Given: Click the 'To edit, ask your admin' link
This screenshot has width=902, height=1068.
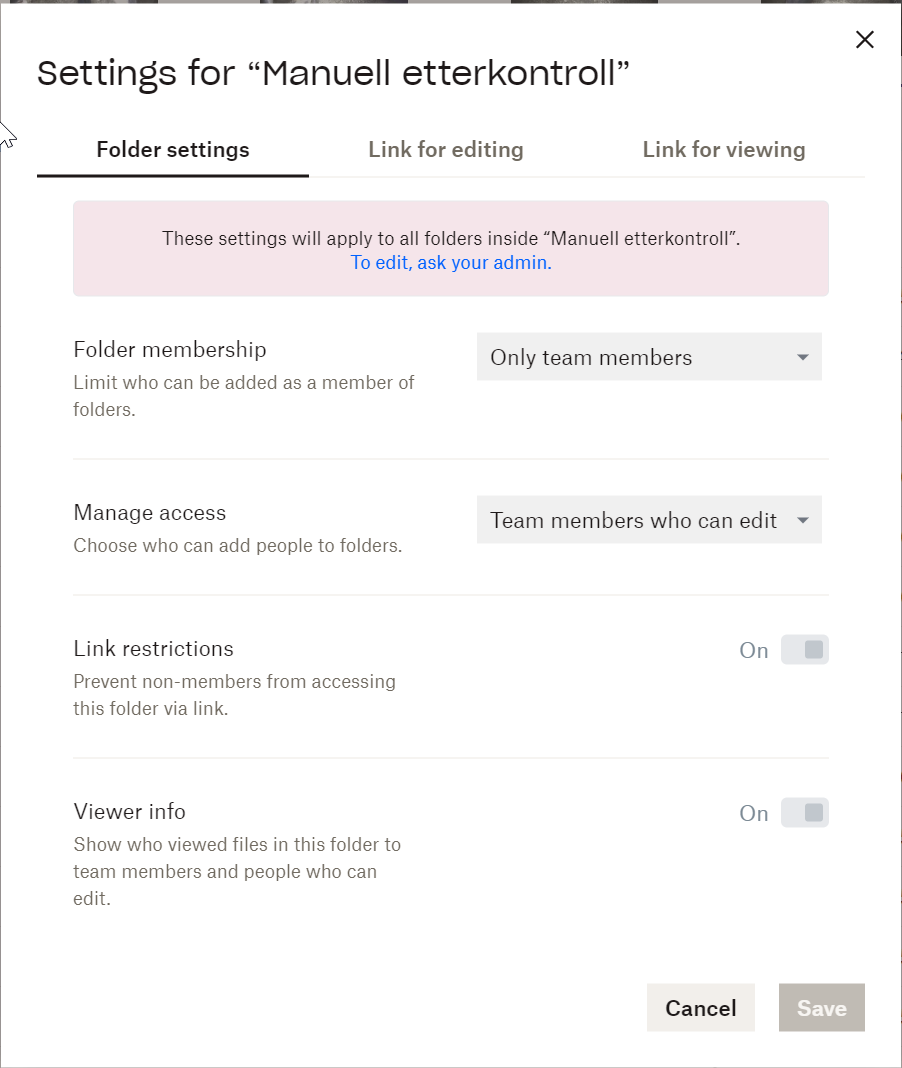Looking at the screenshot, I should click(451, 263).
